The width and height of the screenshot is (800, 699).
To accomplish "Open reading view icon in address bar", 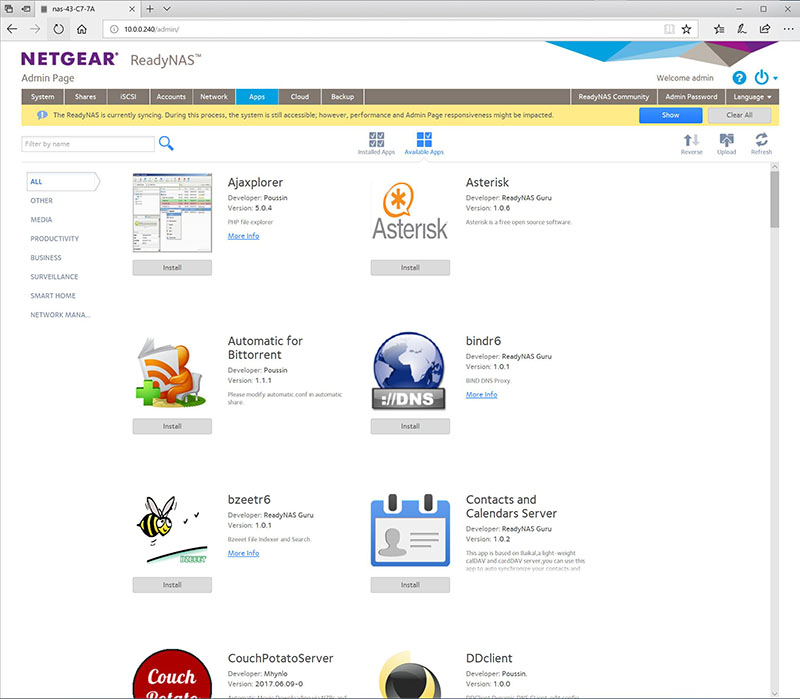I will [669, 29].
